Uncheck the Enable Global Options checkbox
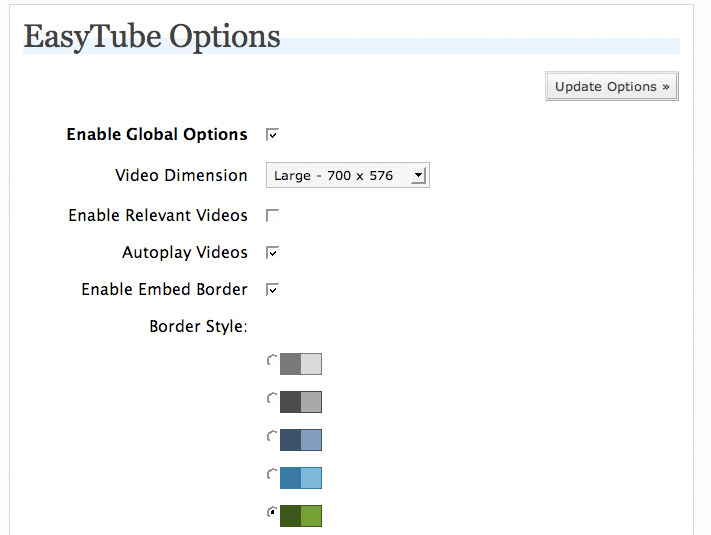The image size is (711, 535). pos(272,135)
